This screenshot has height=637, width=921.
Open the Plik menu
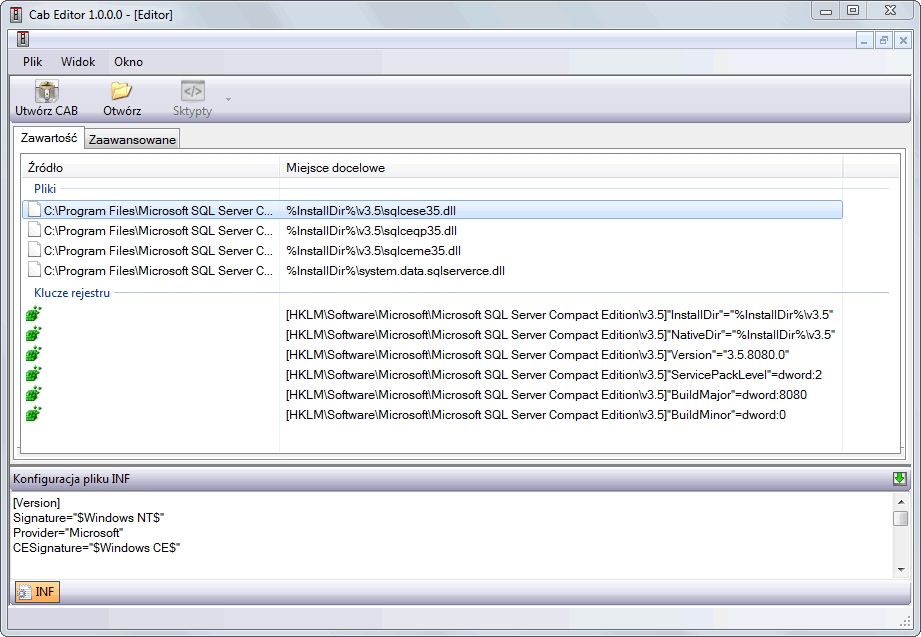click(x=33, y=62)
